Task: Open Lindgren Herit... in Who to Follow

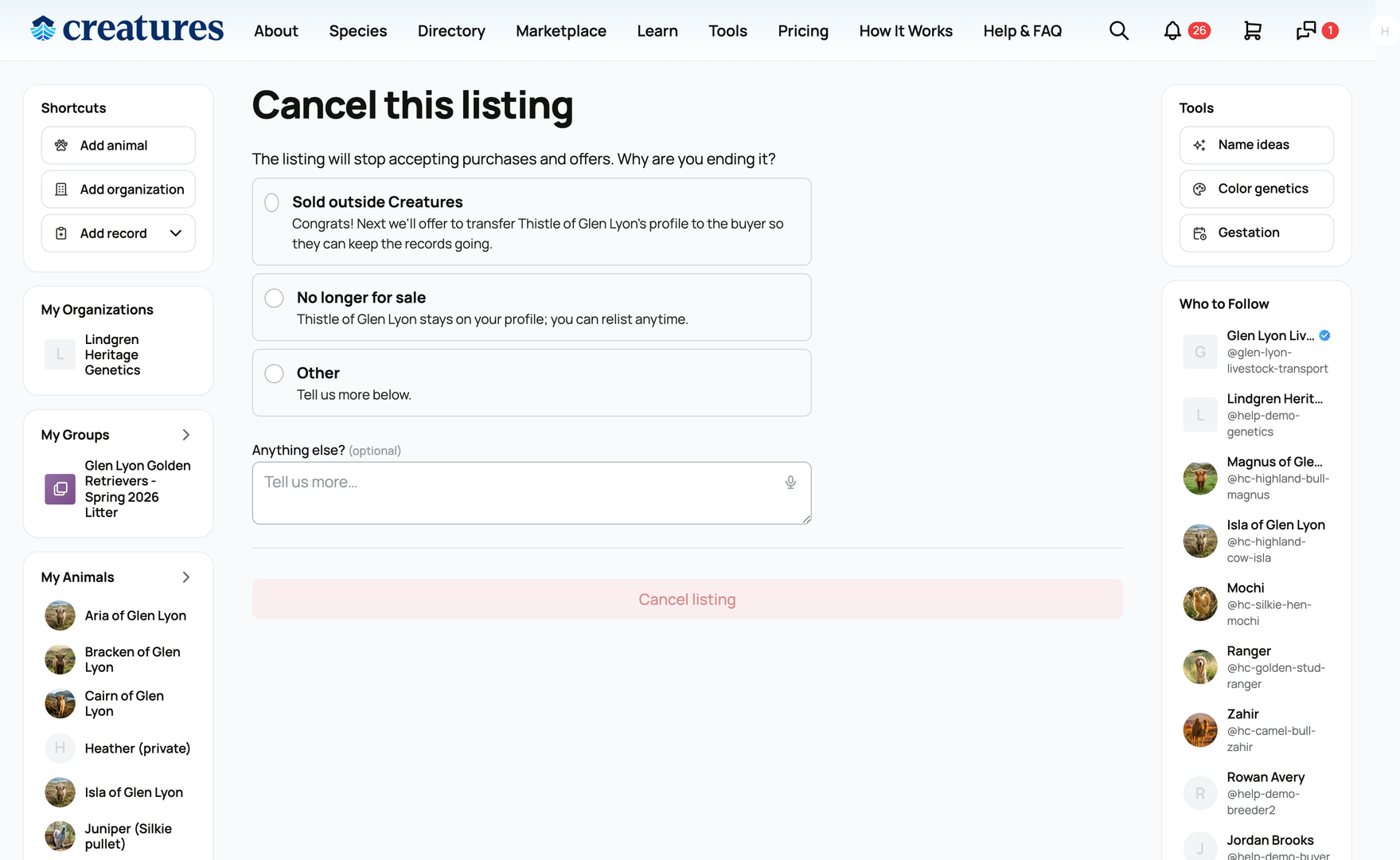Action: pos(1274,399)
